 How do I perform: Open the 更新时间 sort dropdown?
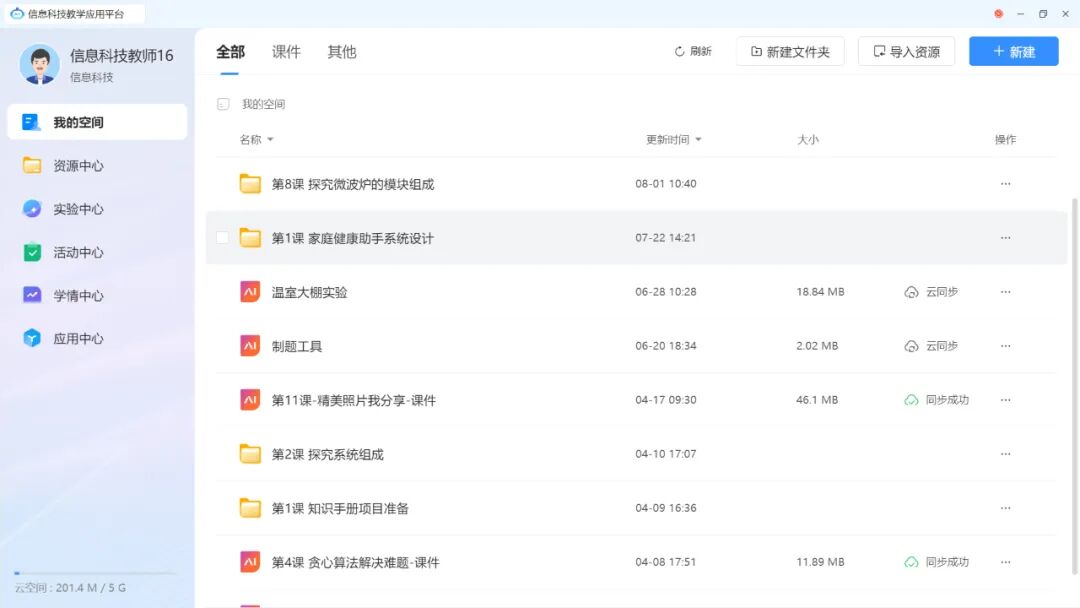(671, 140)
